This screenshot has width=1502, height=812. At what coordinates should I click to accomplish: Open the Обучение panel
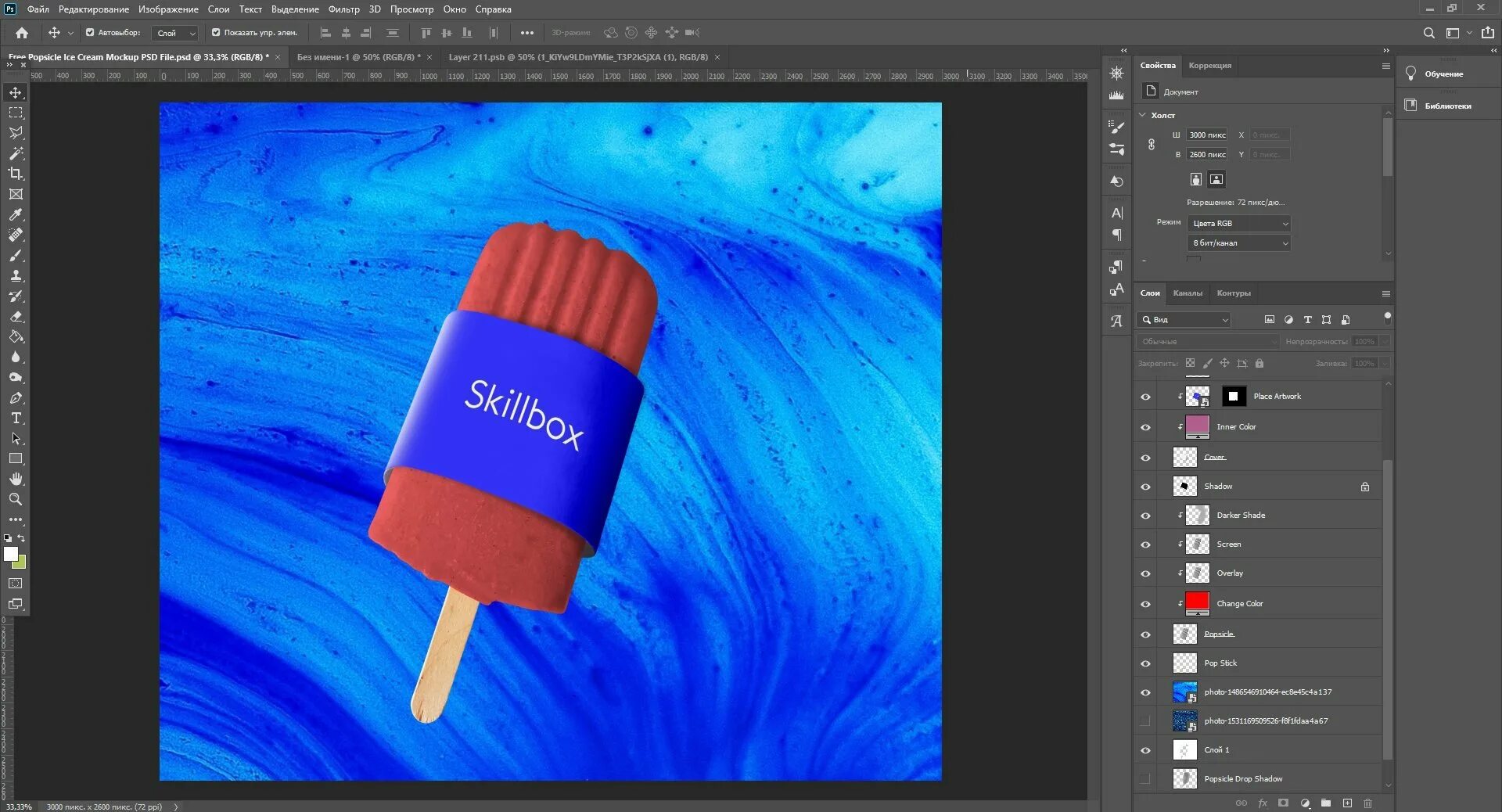(1443, 74)
